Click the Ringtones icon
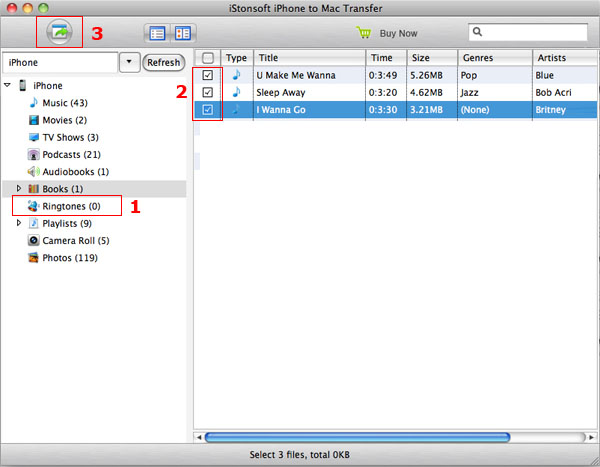The image size is (600, 467). coord(34,206)
